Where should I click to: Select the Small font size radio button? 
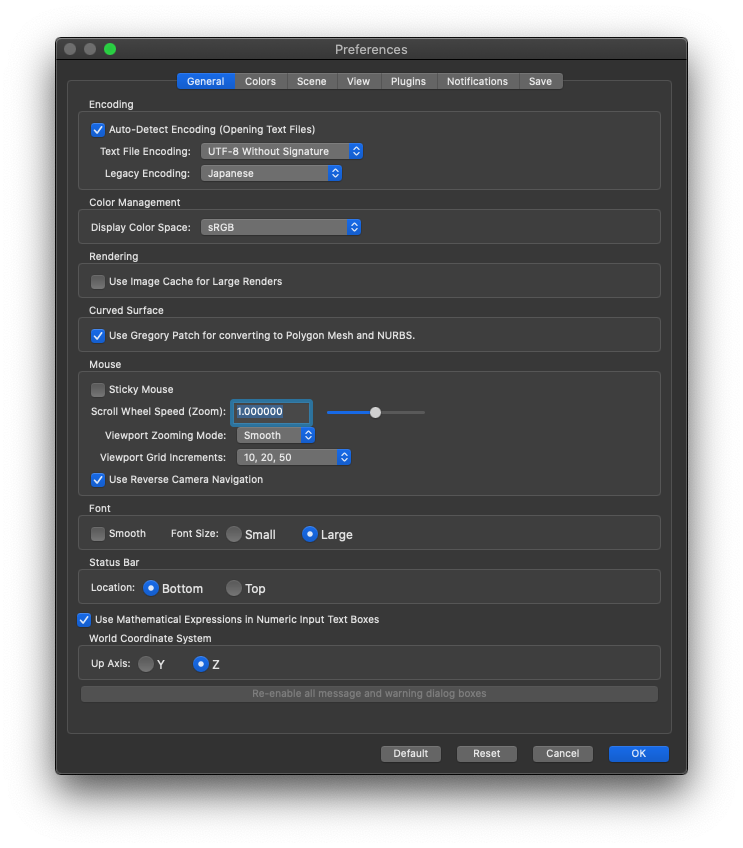click(234, 534)
